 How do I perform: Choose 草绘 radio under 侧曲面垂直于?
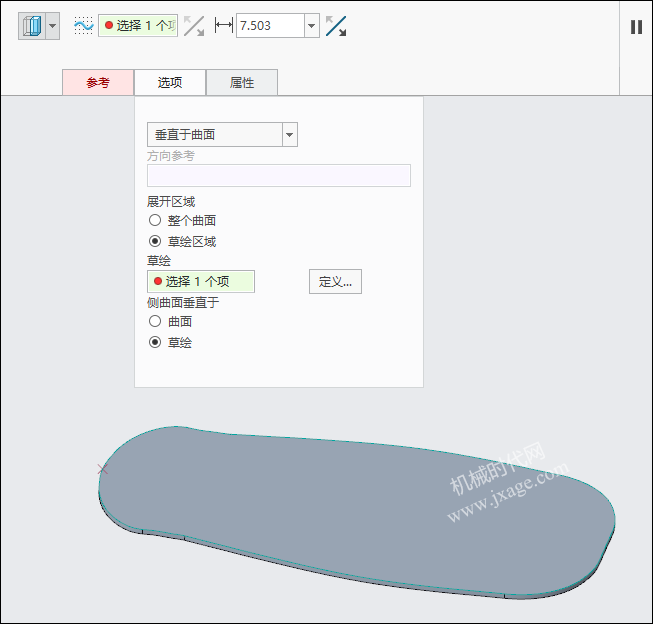[155, 342]
